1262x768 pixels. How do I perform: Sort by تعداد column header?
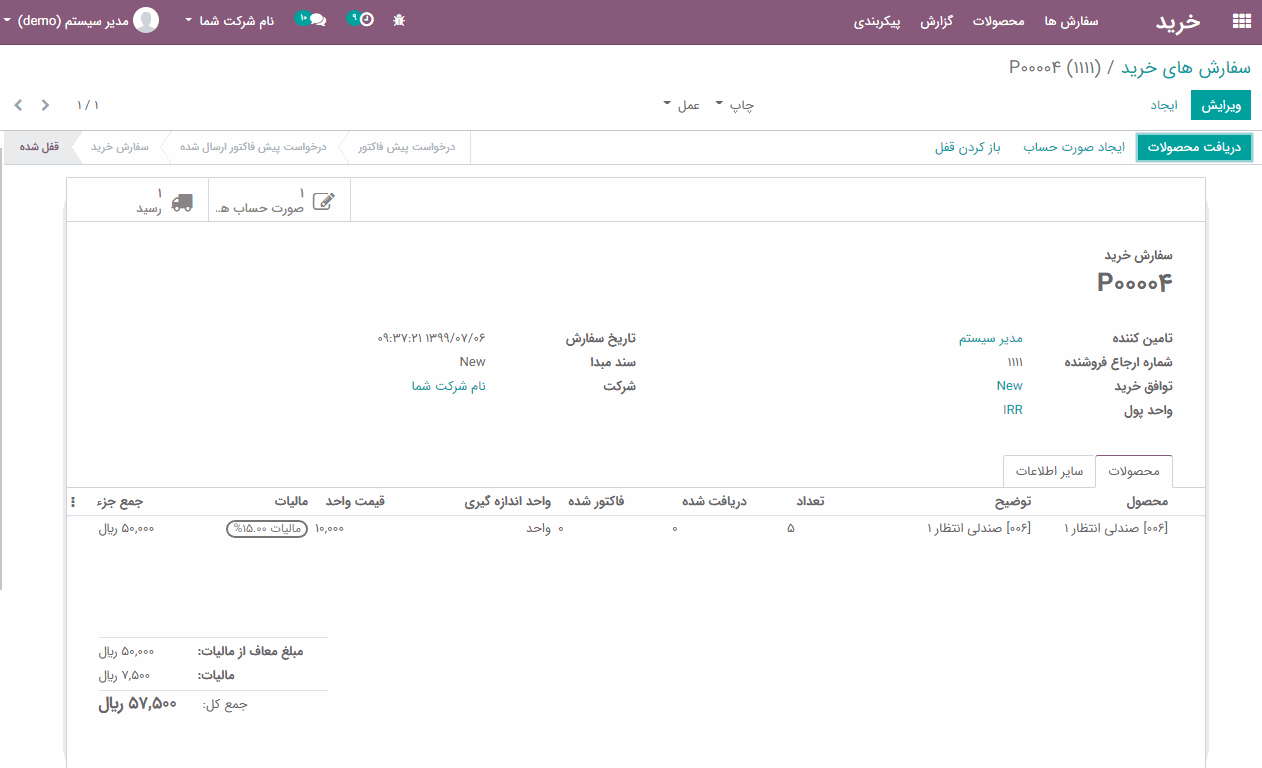point(809,501)
